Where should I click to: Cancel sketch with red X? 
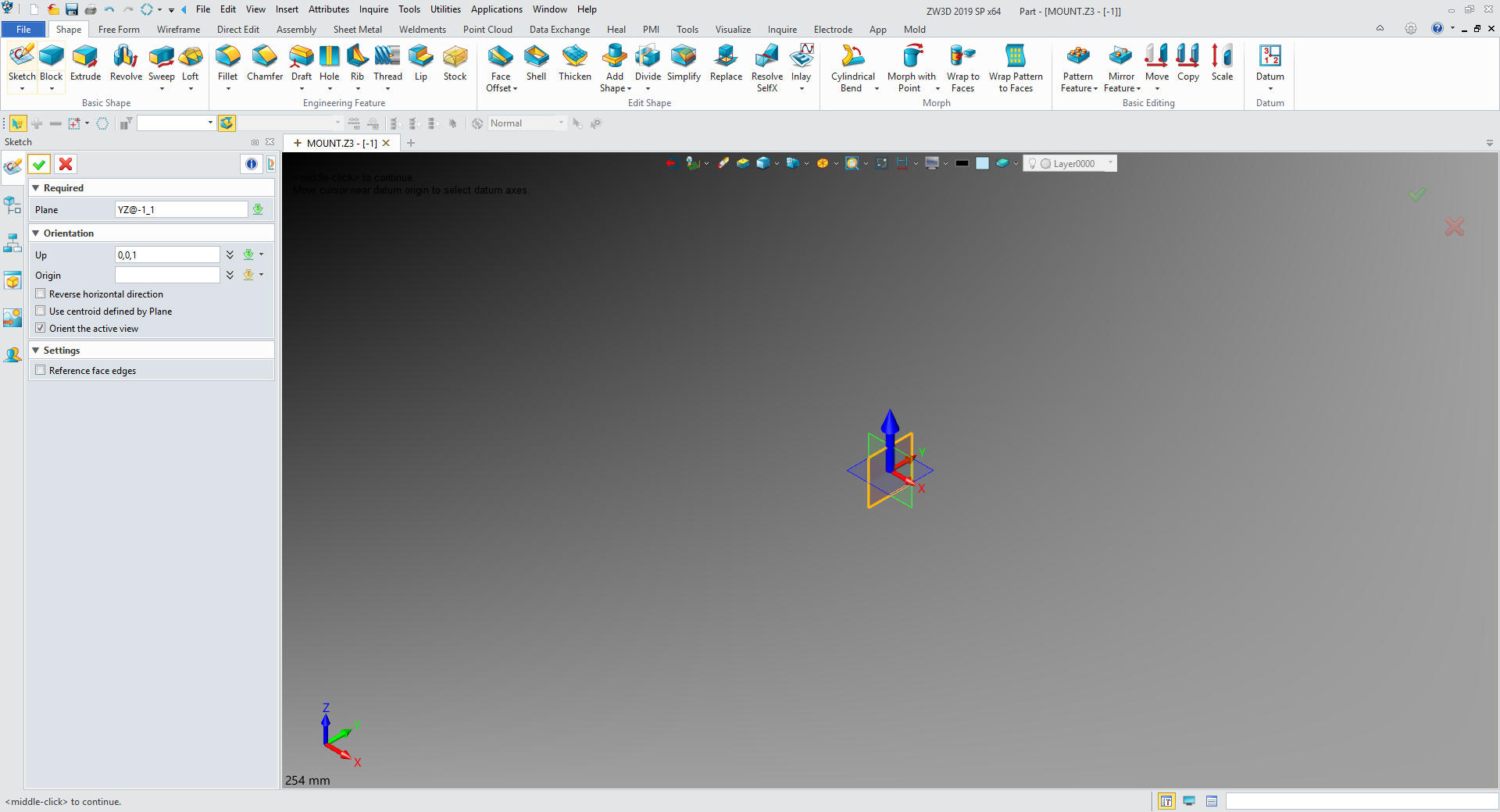(66, 164)
